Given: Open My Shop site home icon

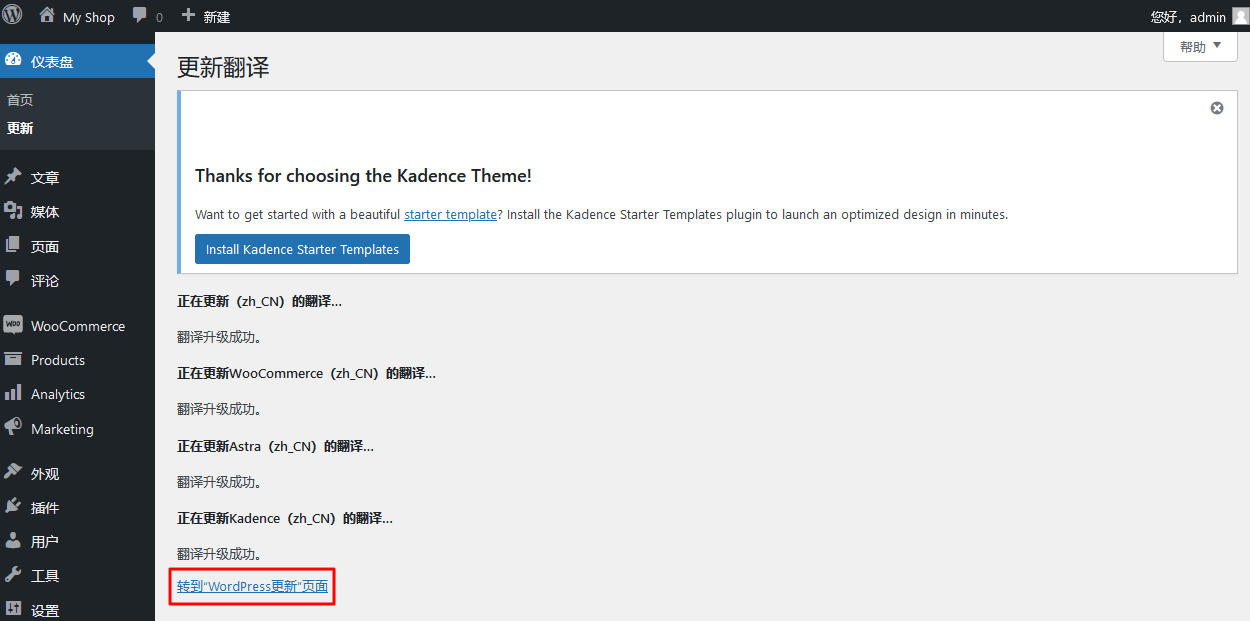Looking at the screenshot, I should (46, 16).
